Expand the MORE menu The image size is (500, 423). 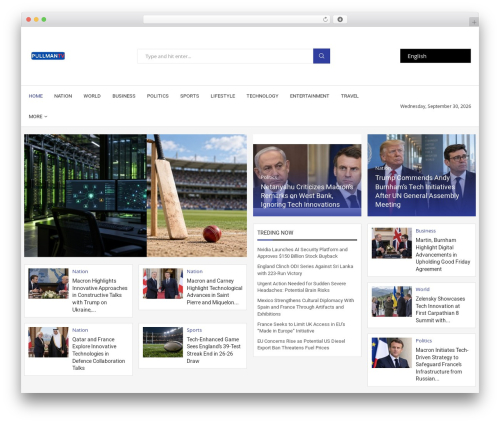38,116
